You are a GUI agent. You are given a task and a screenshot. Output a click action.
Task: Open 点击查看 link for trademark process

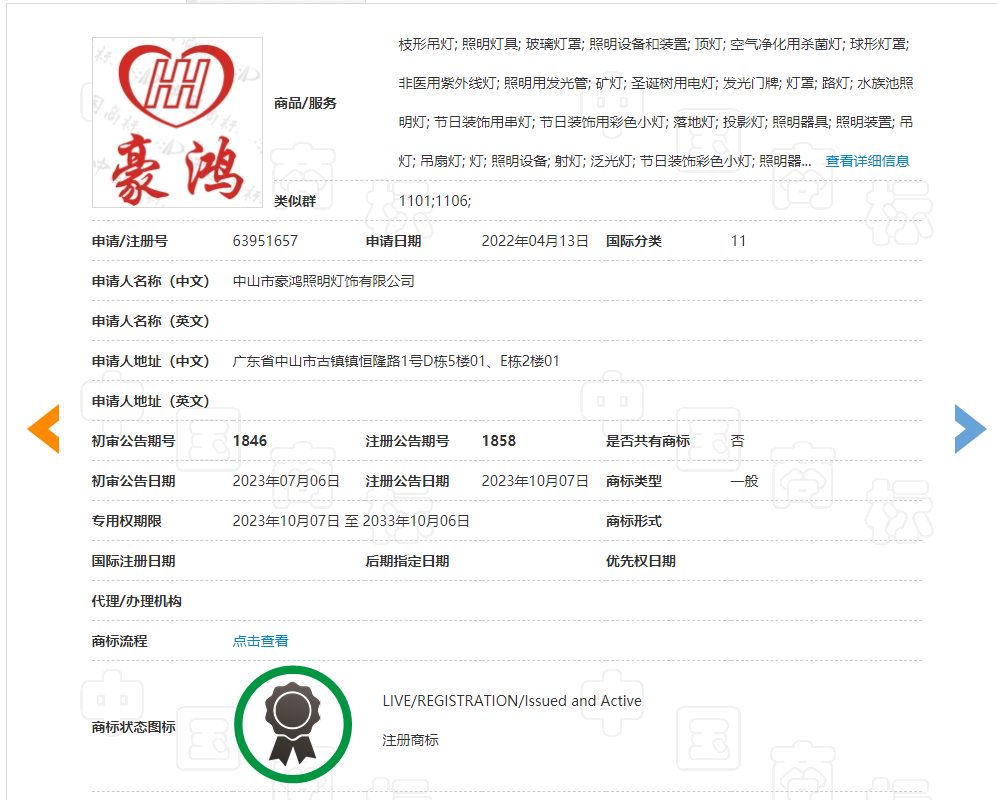(x=260, y=641)
